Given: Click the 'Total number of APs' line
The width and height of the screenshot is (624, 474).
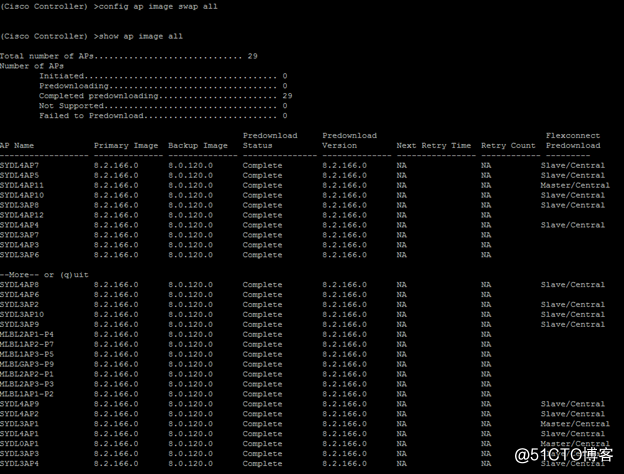Looking at the screenshot, I should pyautogui.click(x=128, y=56).
